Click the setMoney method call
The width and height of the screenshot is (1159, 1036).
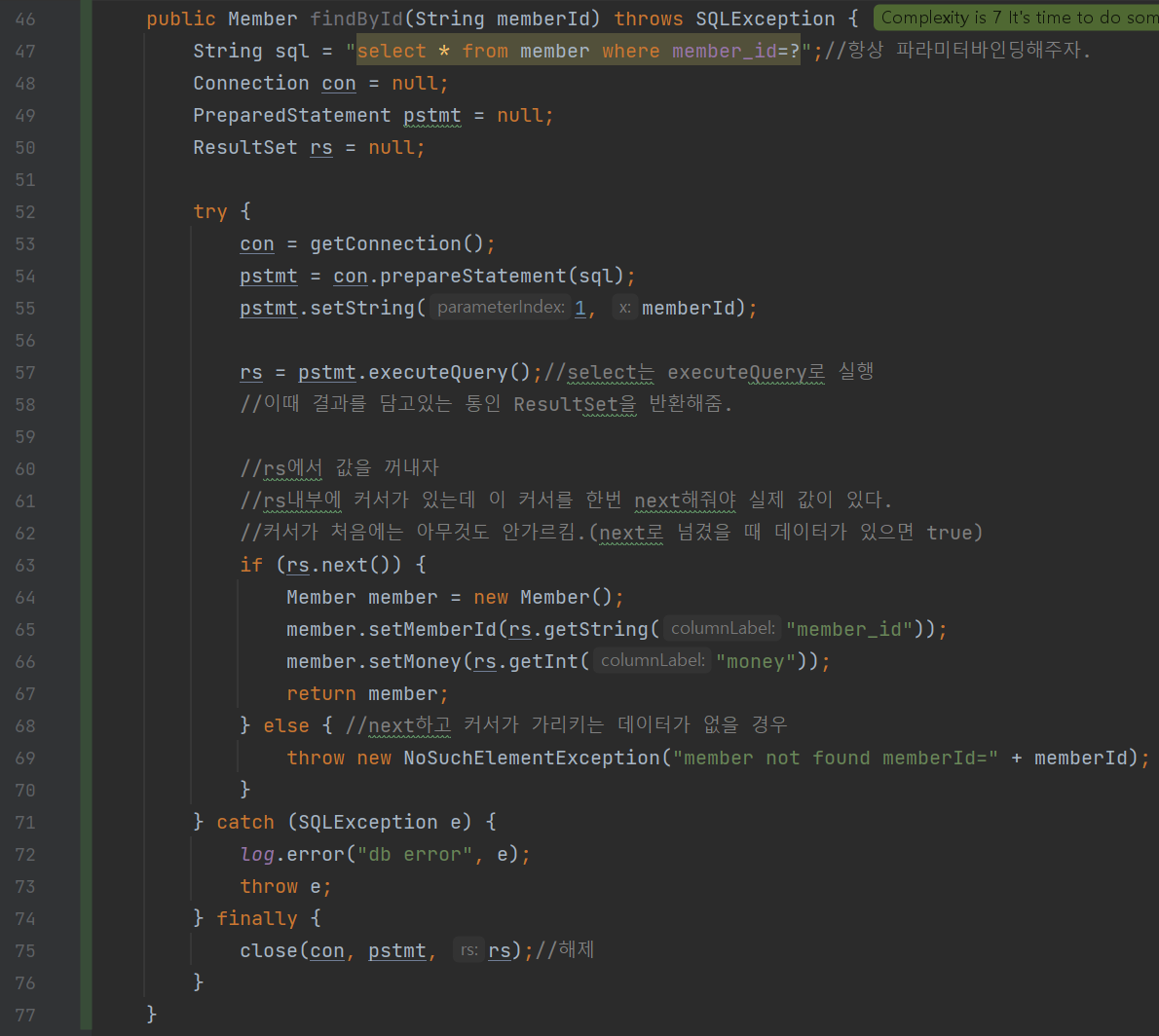[415, 661]
